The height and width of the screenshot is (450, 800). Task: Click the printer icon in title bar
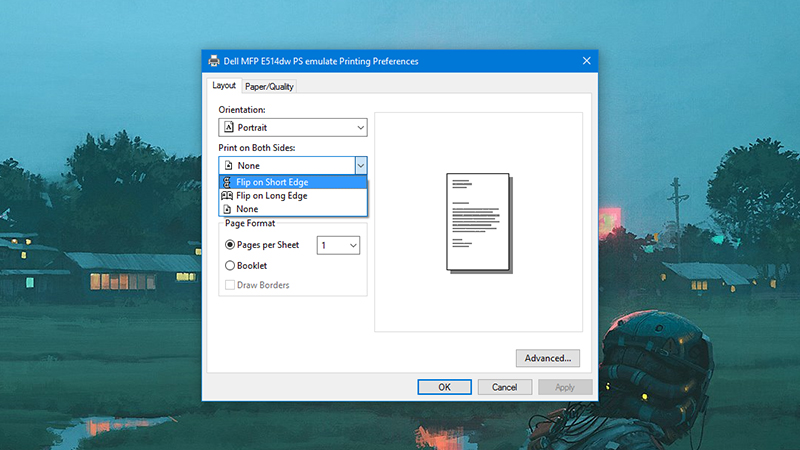(214, 61)
